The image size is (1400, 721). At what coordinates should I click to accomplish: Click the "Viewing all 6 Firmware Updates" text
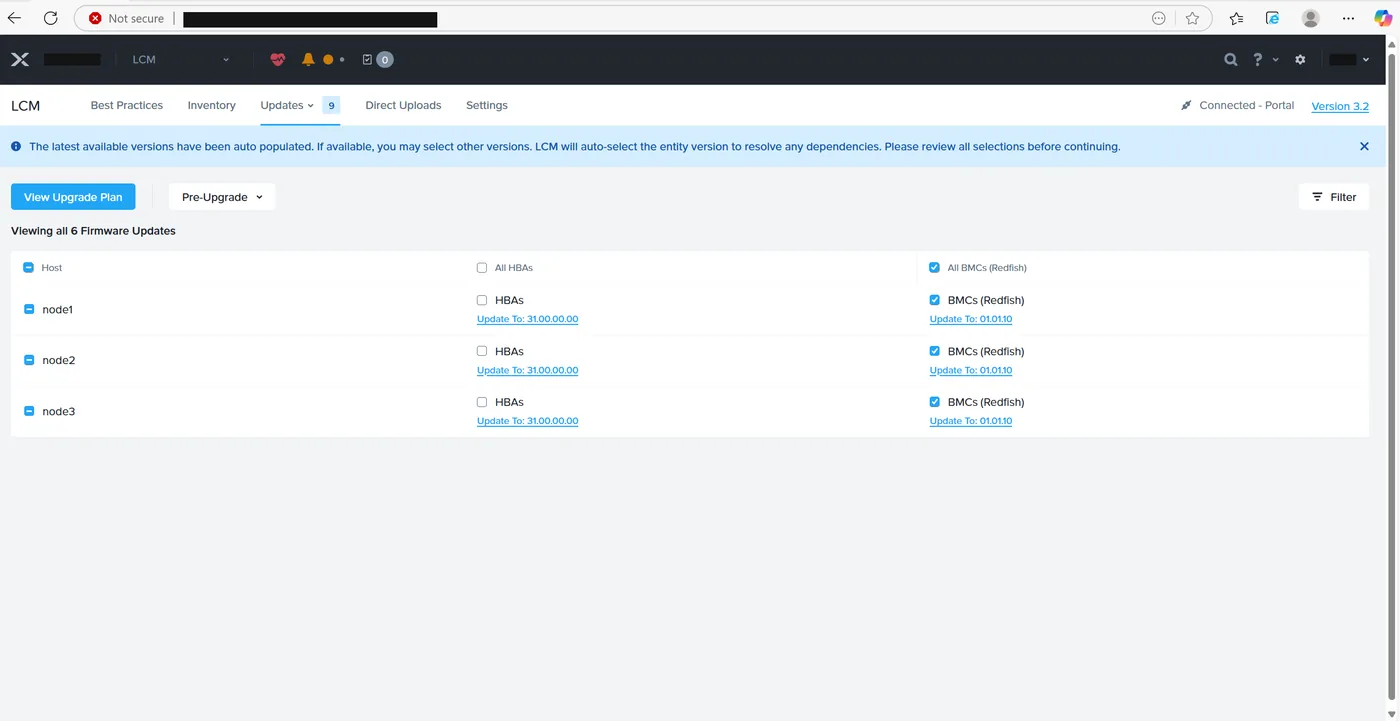coord(93,231)
